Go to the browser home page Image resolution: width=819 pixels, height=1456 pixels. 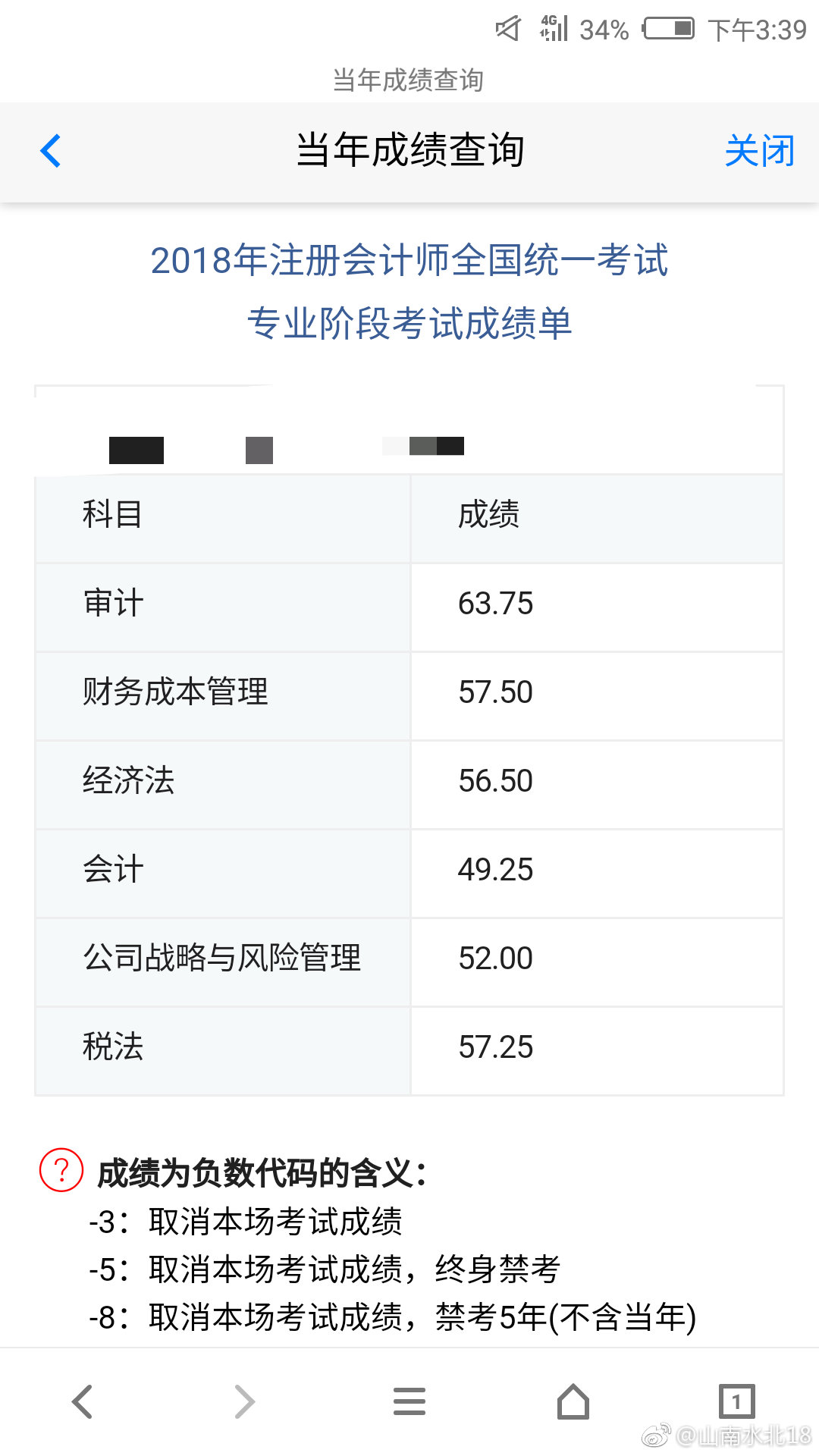coord(573,1401)
